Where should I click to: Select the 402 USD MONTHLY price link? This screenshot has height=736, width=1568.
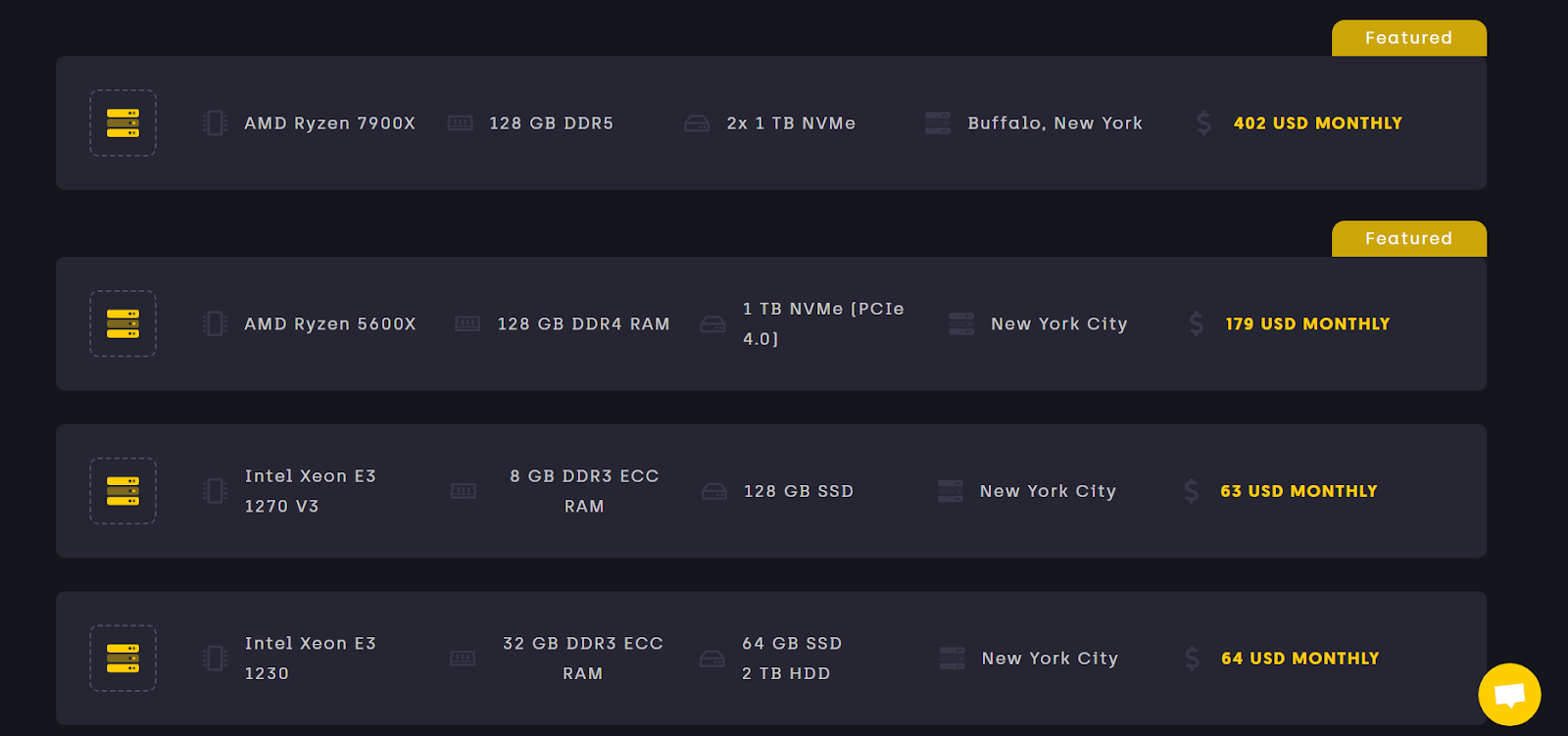pos(1317,123)
